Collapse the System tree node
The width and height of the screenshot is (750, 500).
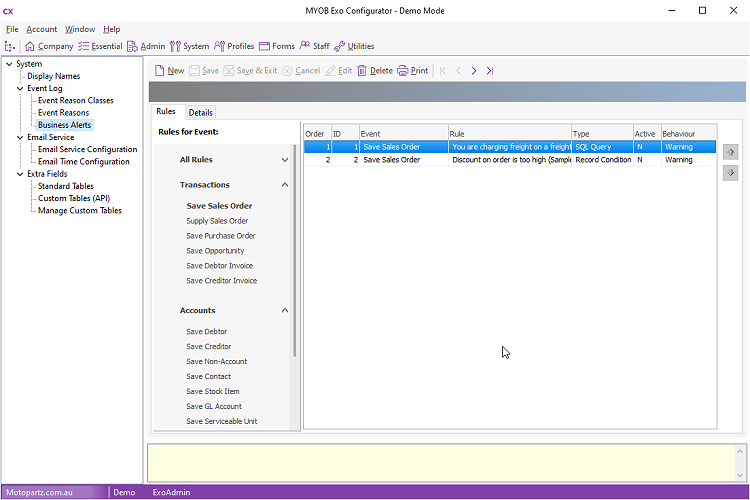(x=9, y=64)
